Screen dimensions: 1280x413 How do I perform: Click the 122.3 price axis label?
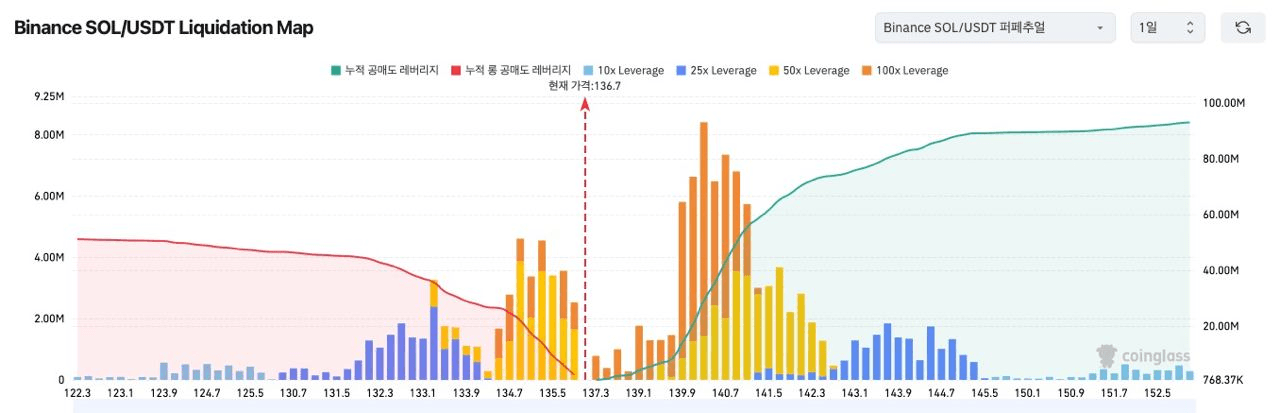coord(77,394)
